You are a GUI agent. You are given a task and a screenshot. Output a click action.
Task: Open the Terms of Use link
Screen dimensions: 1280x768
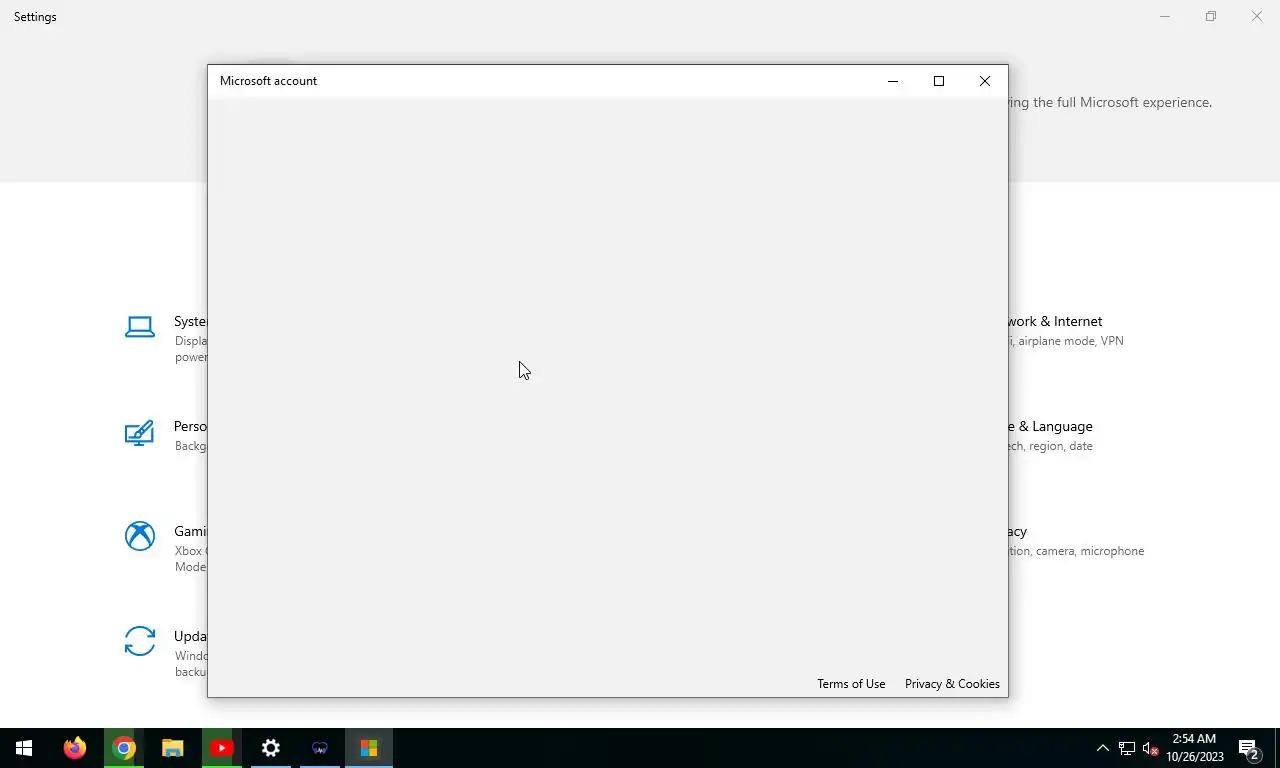[x=851, y=684]
